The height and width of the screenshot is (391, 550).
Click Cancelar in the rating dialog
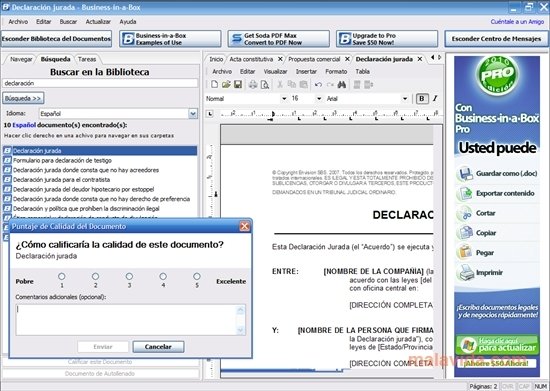[158, 347]
